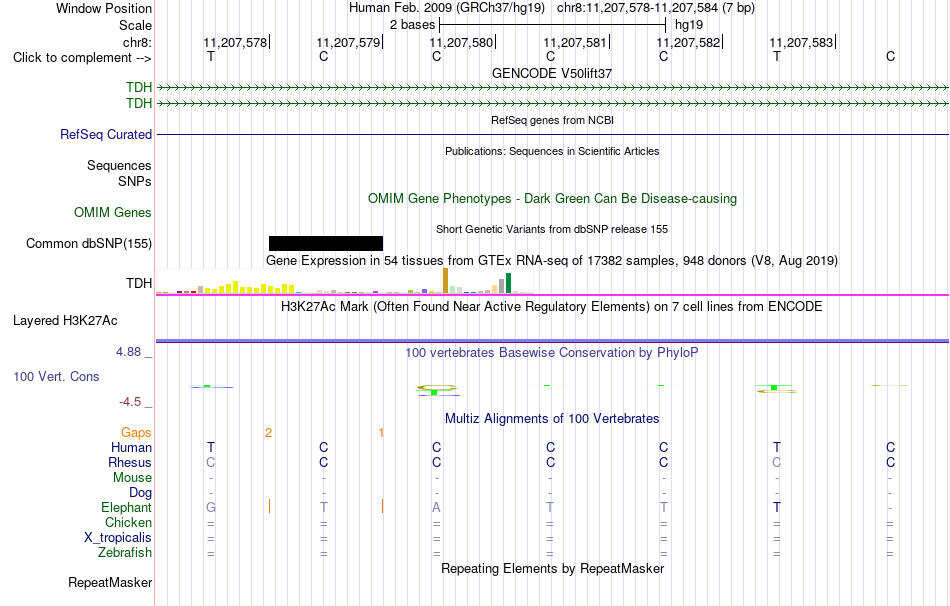
Task: Open the H3K27Ac Mark track title
Action: [x=552, y=307]
